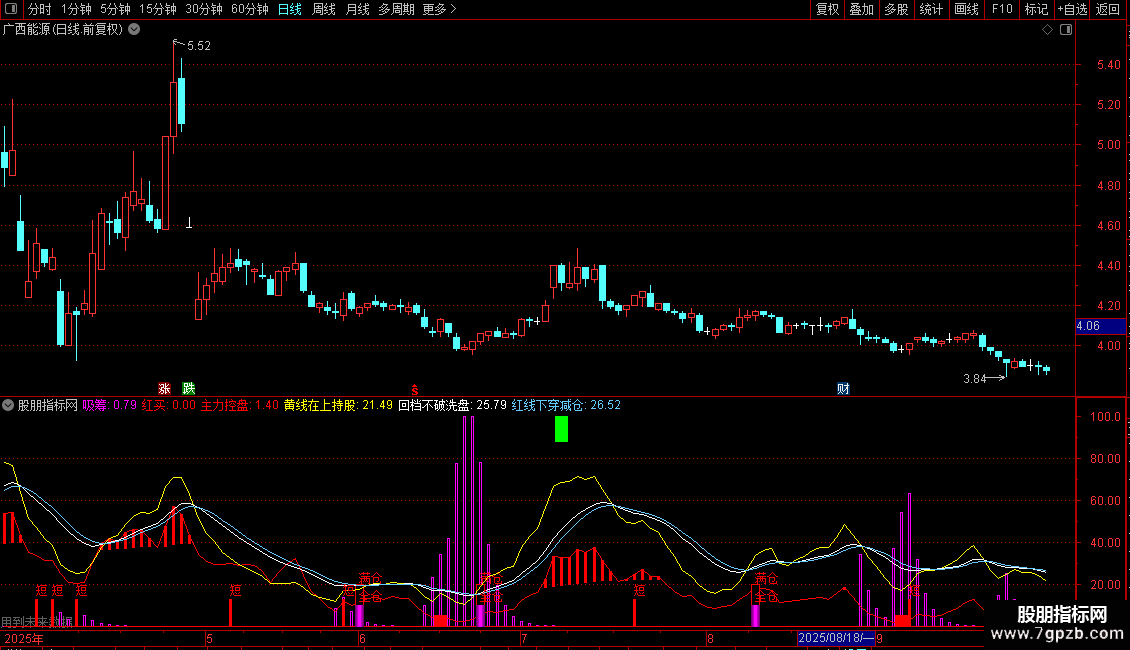
Task: Switch to 日线 daily period
Action: point(289,10)
